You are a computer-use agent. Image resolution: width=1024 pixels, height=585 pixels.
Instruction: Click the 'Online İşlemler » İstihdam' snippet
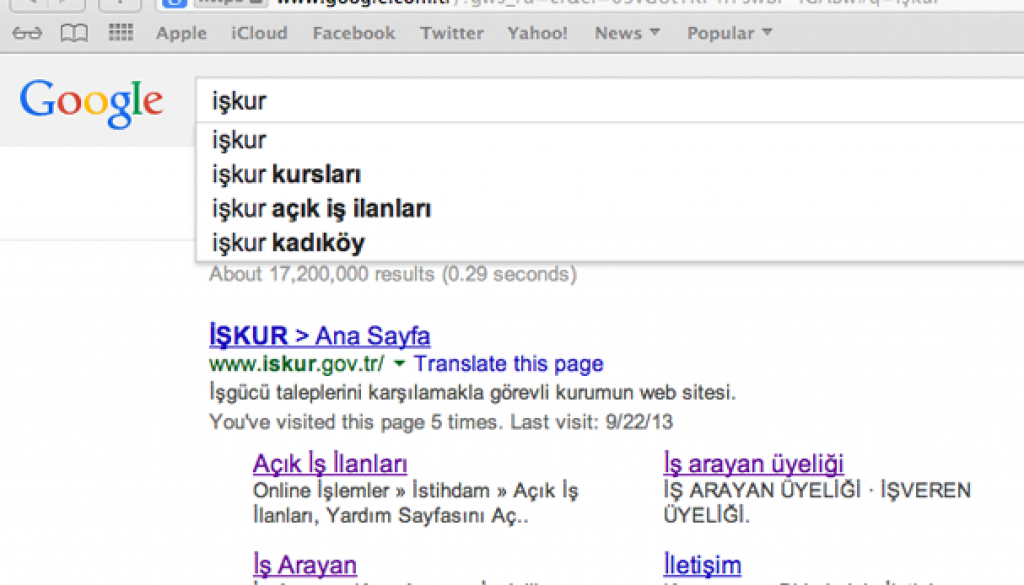[x=415, y=503]
